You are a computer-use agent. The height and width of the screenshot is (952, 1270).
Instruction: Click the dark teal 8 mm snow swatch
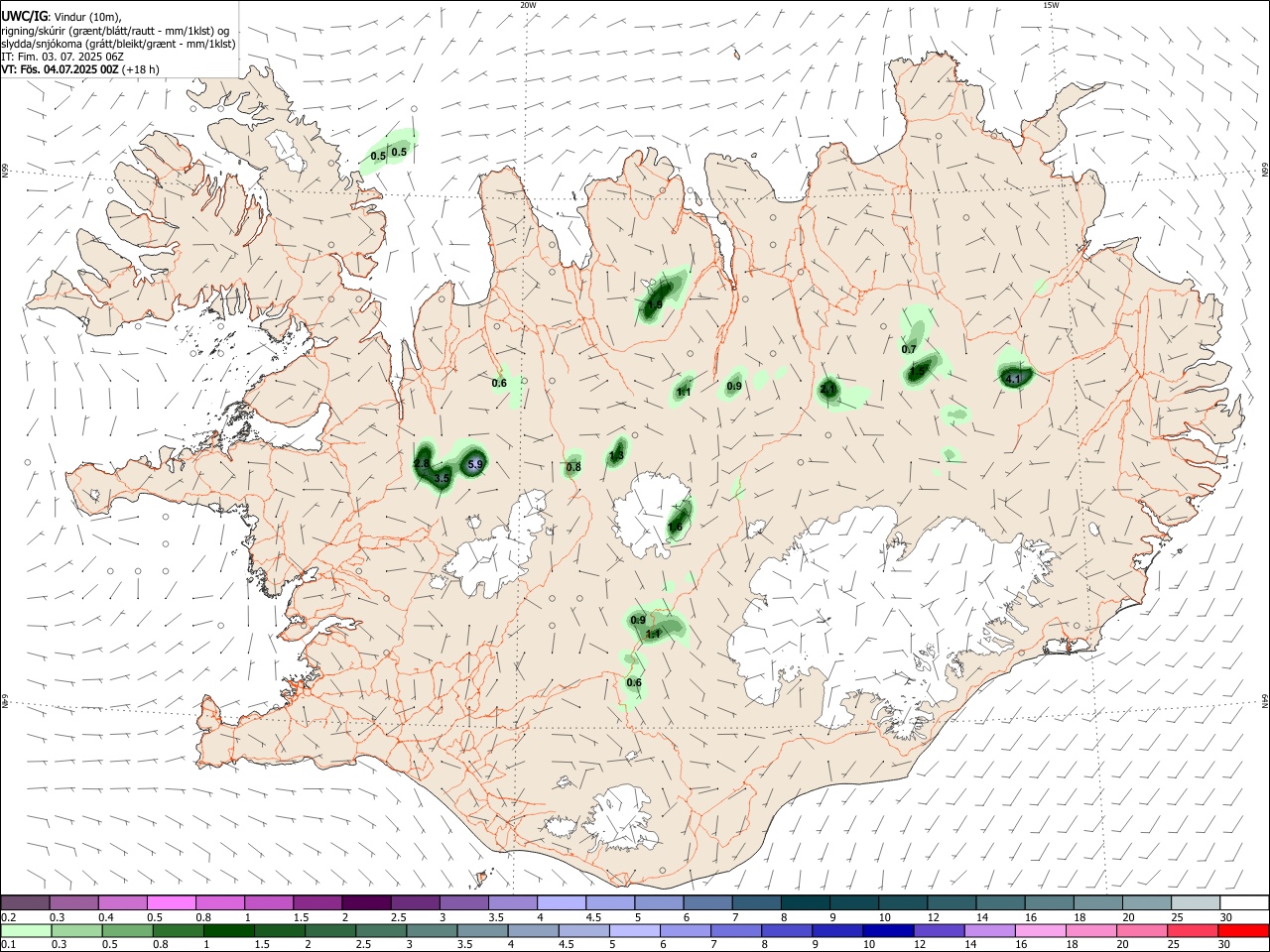coord(806,902)
